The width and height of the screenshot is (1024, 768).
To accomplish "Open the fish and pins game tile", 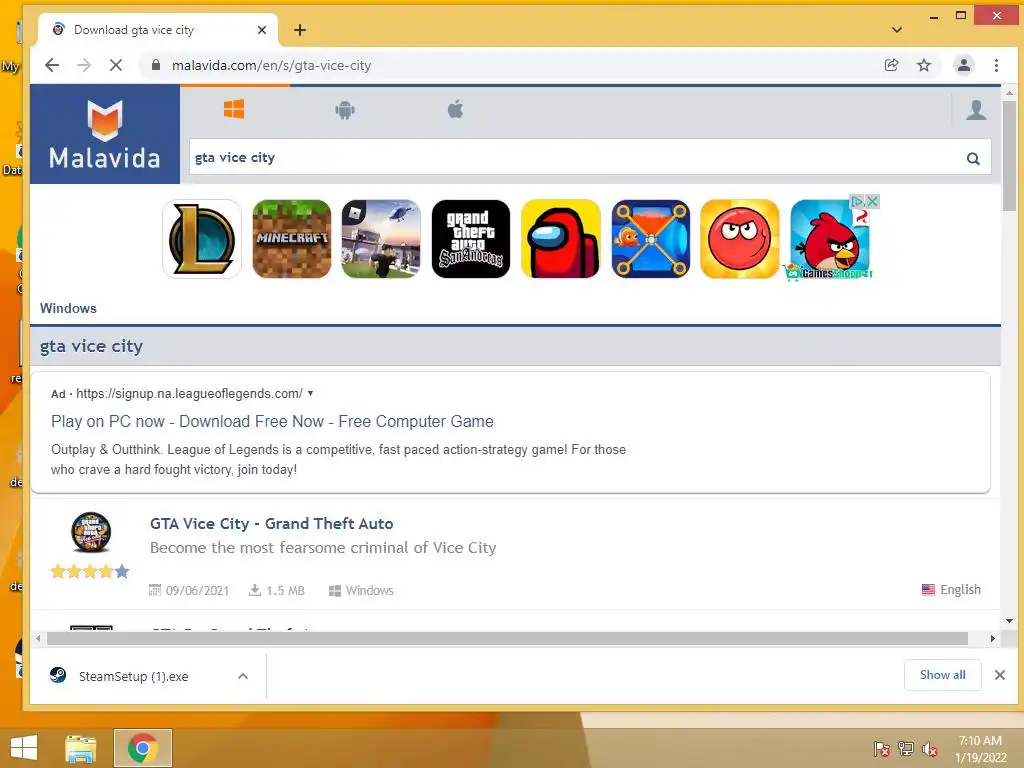I will (650, 239).
